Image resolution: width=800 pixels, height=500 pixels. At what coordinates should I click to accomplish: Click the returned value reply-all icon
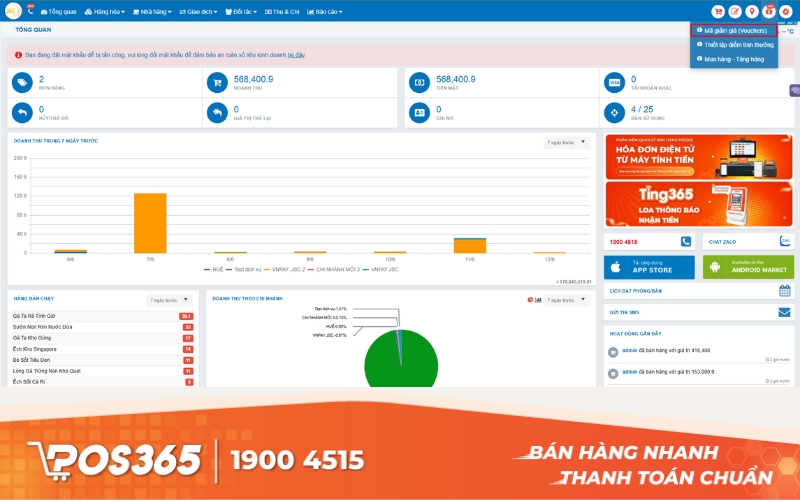point(217,113)
